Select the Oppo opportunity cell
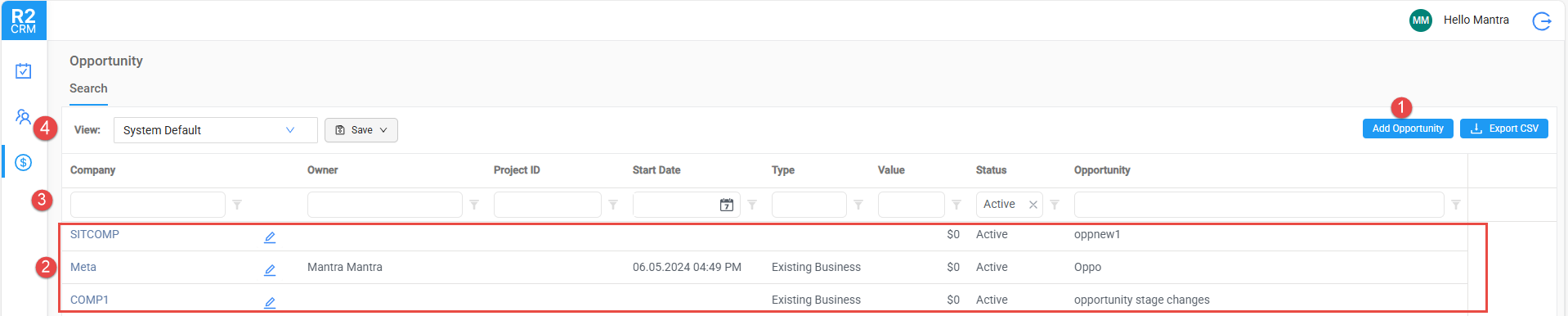 pyautogui.click(x=1087, y=267)
